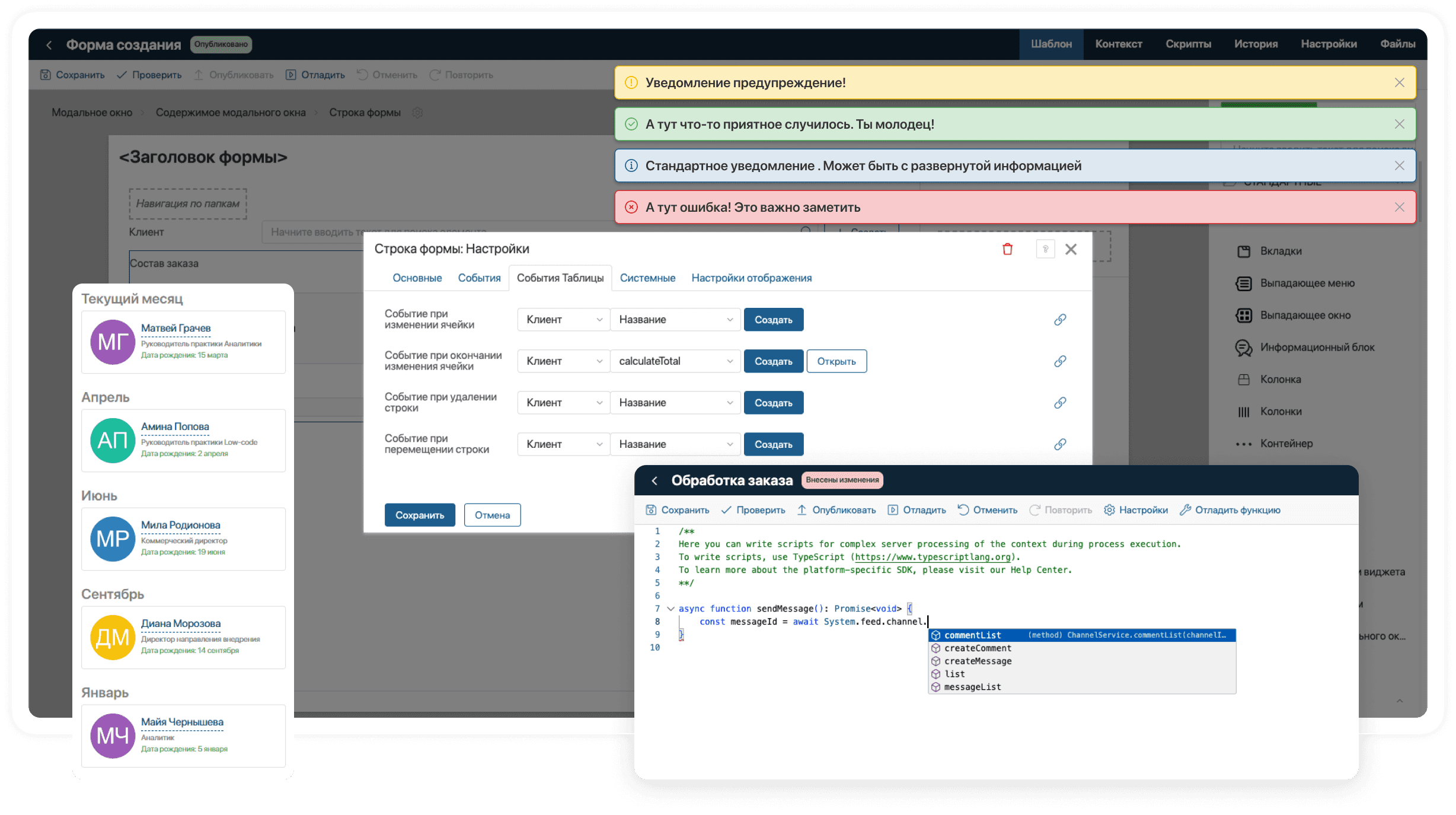Image resolution: width=1456 pixels, height=815 pixels.
Task: Click the red trash delete icon in settings dialog
Action: point(1007,249)
